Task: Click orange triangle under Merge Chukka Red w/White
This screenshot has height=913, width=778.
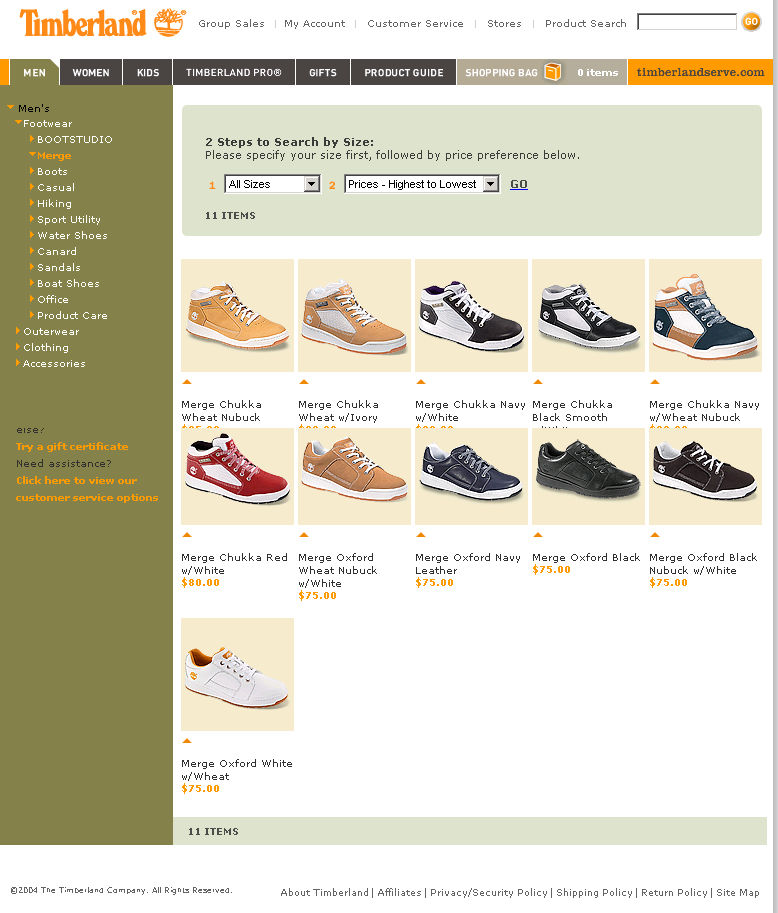Action: point(187,535)
